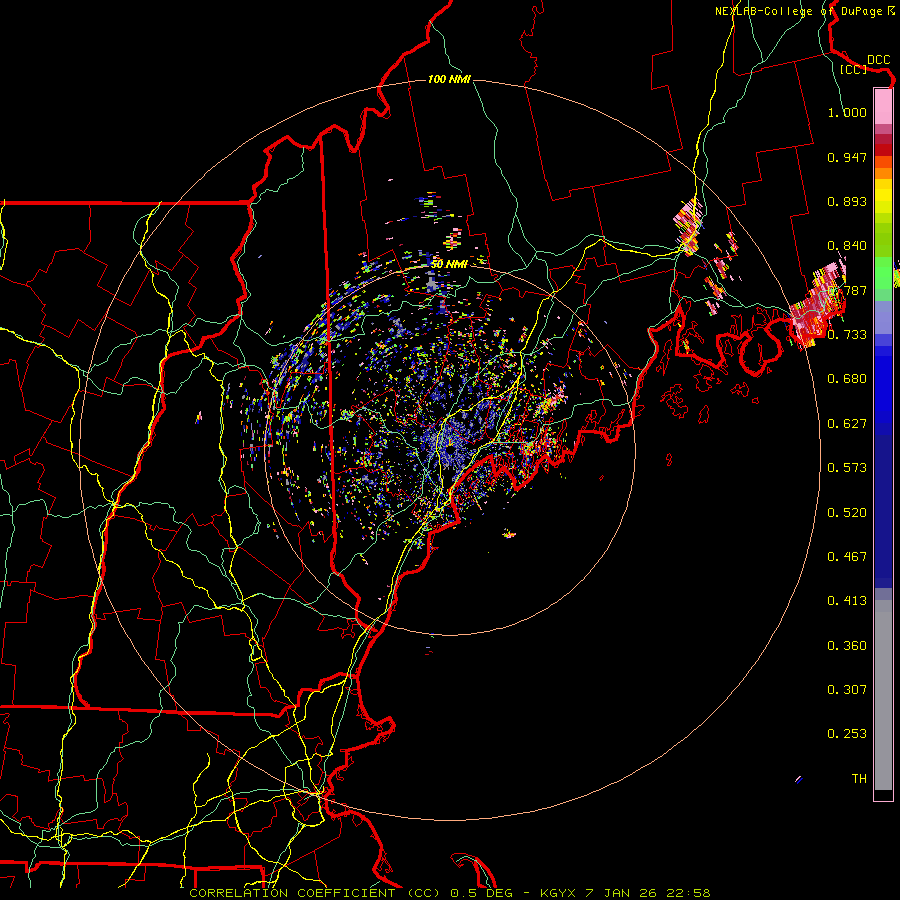Viewport: 900px width, 900px height.
Task: Select the 0.840 scale label
Action: tap(847, 246)
